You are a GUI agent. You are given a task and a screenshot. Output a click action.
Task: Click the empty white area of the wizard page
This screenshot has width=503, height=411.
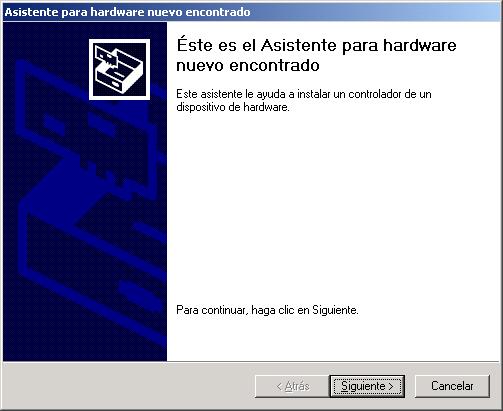tap(333, 207)
